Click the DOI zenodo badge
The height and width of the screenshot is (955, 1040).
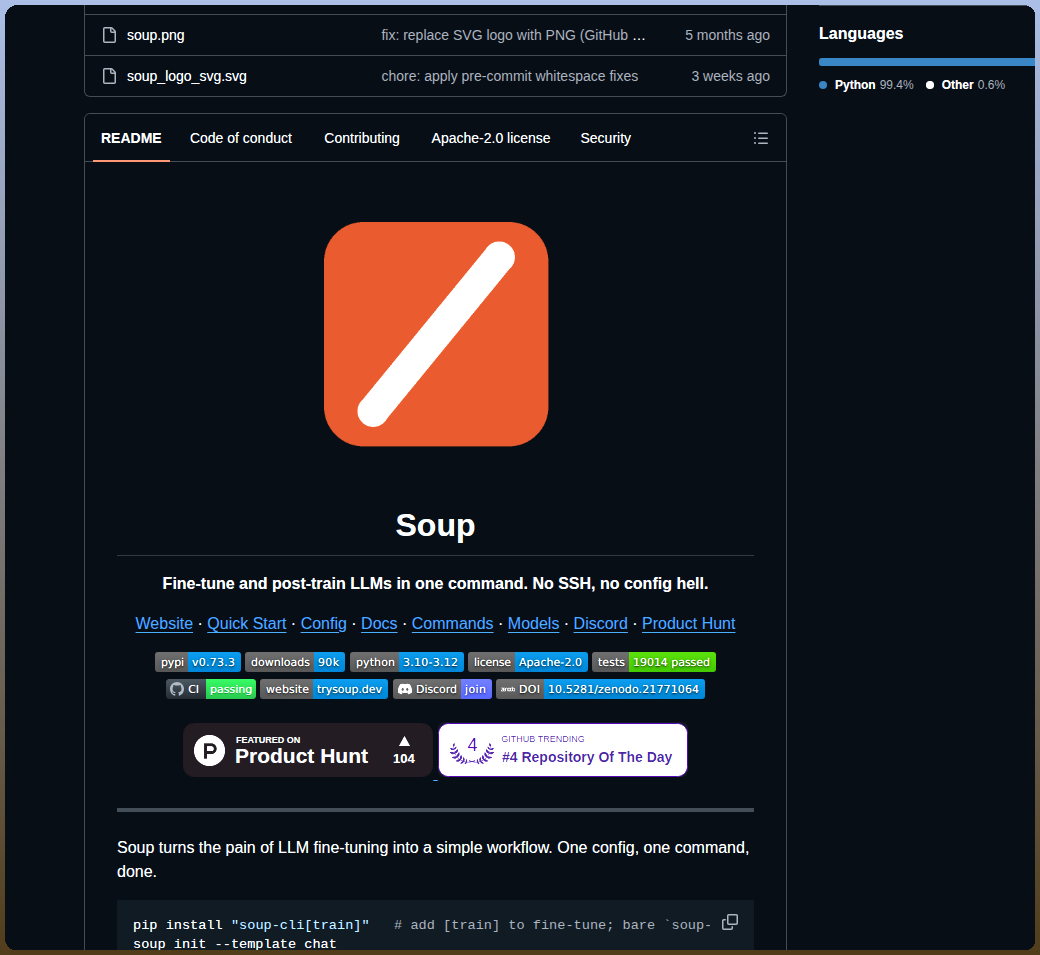pyautogui.click(x=600, y=689)
